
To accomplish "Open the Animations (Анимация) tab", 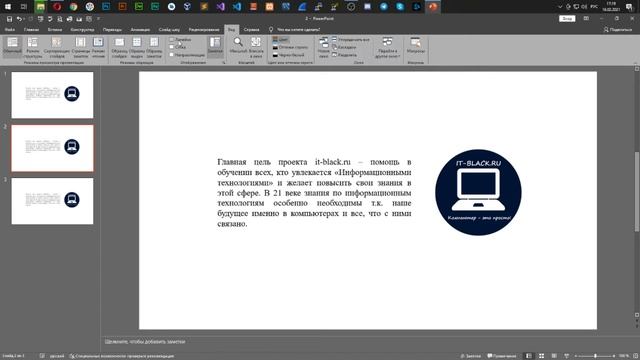I will tap(140, 29).
